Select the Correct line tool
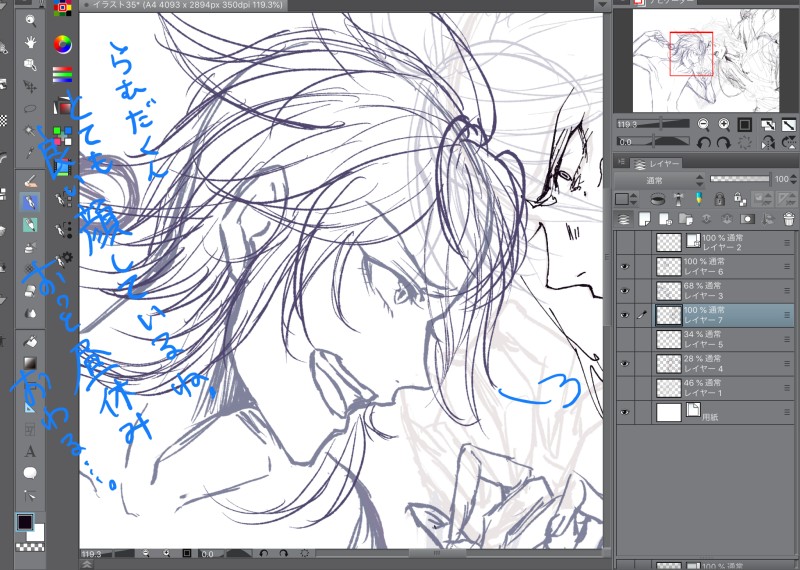The height and width of the screenshot is (570, 800). click(31, 495)
